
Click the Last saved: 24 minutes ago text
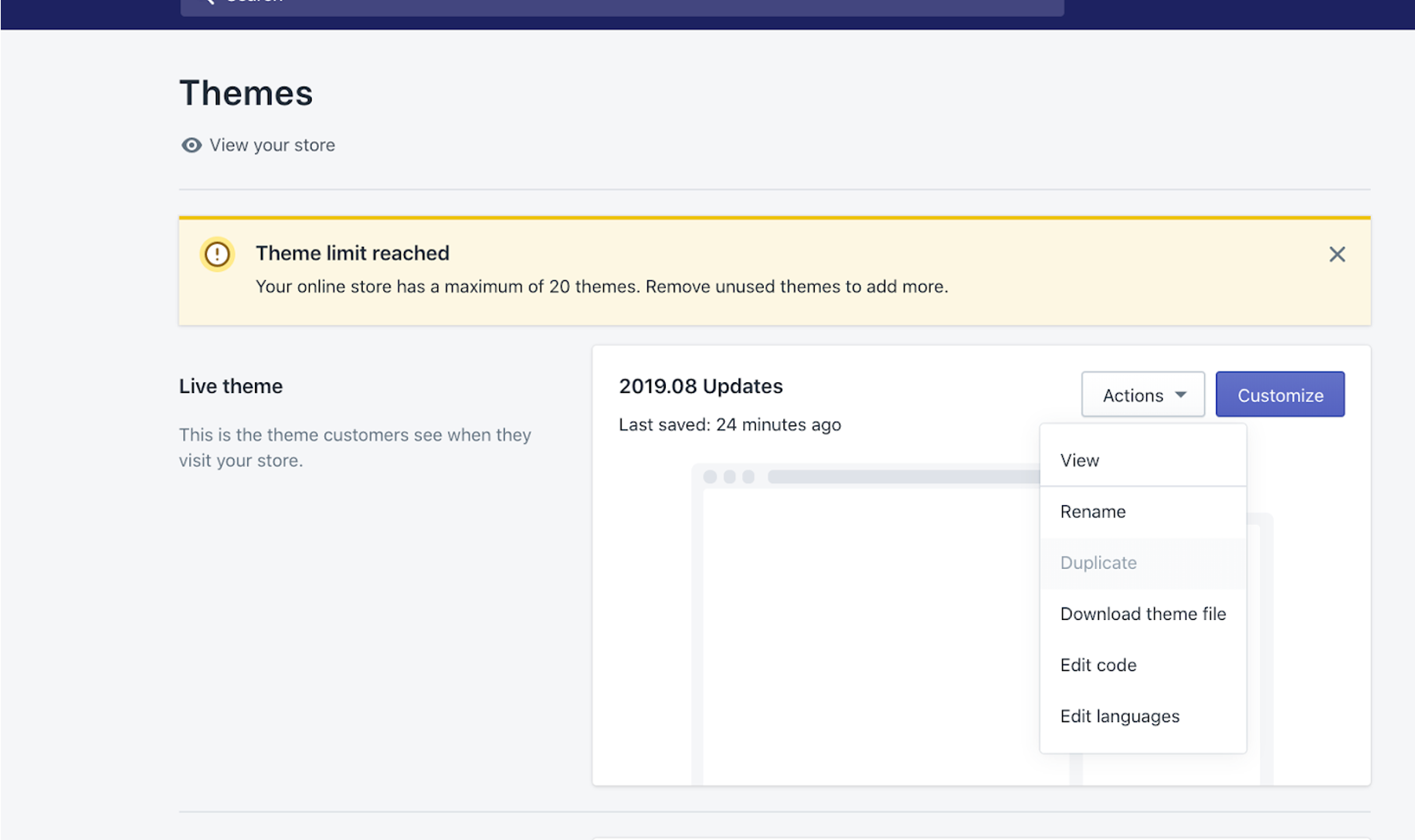730,425
